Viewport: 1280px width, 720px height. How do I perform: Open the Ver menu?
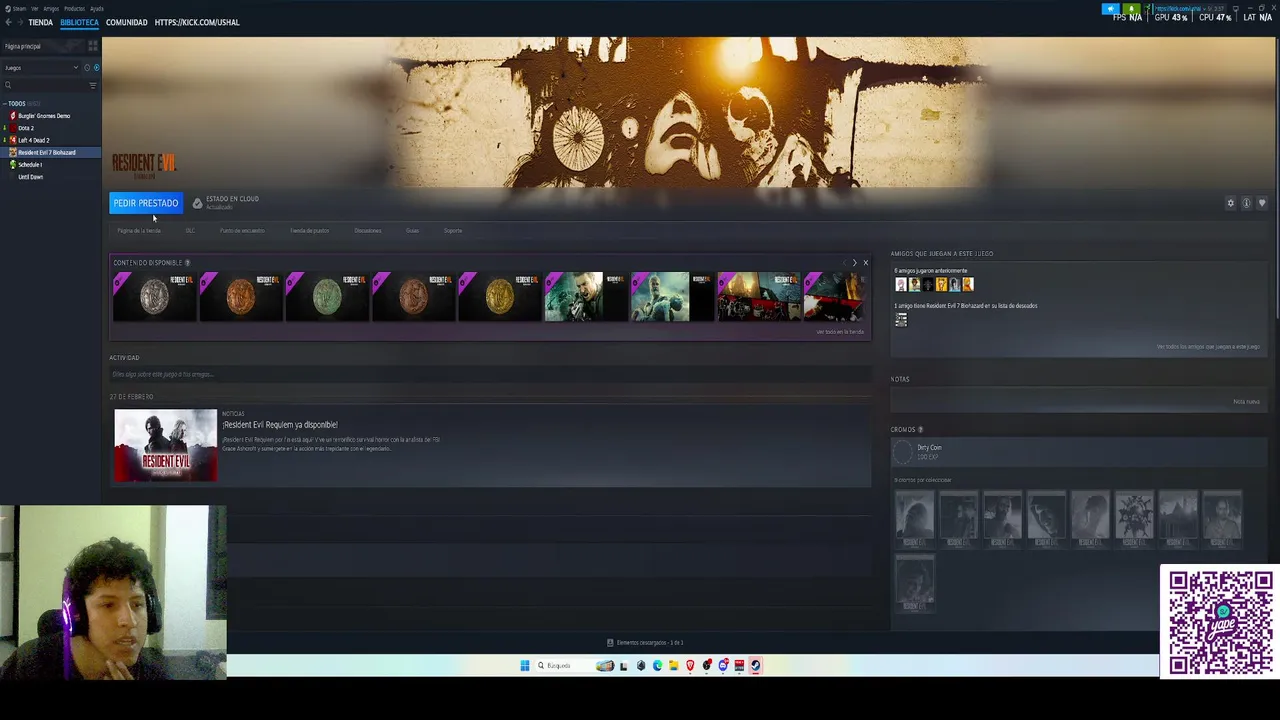click(x=35, y=8)
